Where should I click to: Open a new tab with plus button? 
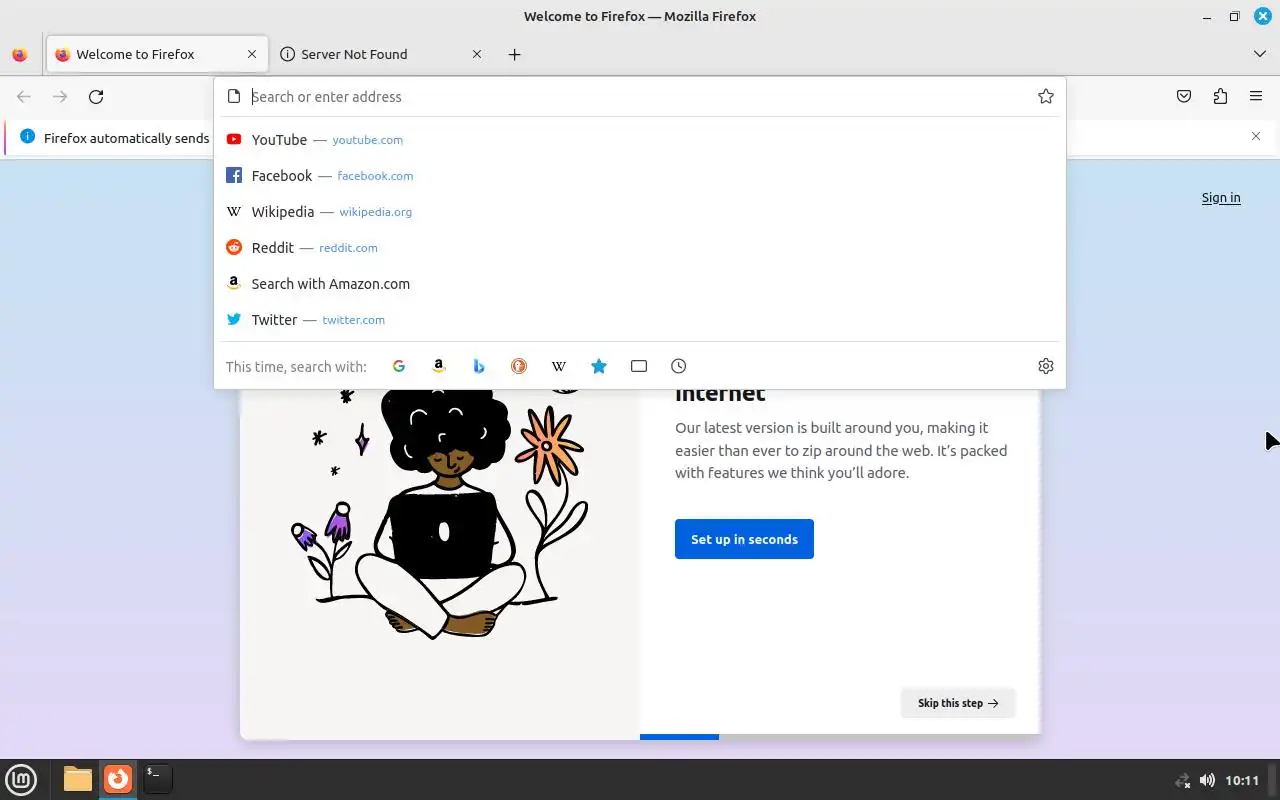coord(514,55)
